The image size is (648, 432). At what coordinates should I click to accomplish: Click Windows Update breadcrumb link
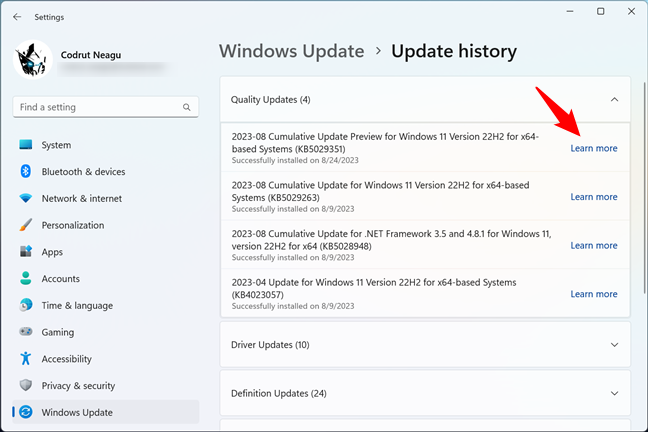[x=291, y=51]
